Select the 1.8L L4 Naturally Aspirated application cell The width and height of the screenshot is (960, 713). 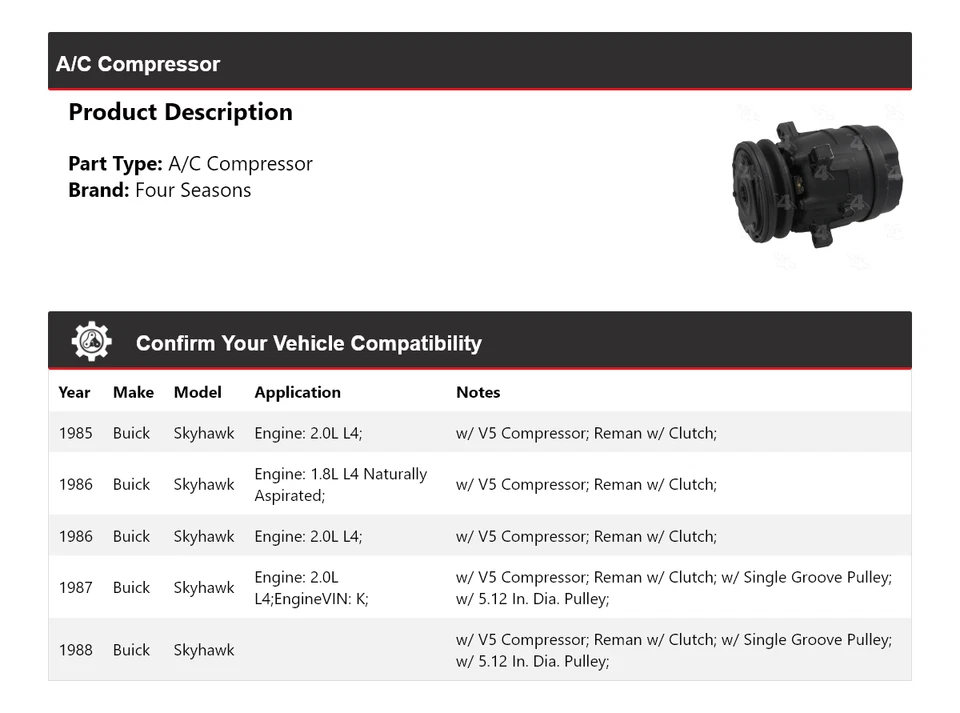click(x=340, y=484)
